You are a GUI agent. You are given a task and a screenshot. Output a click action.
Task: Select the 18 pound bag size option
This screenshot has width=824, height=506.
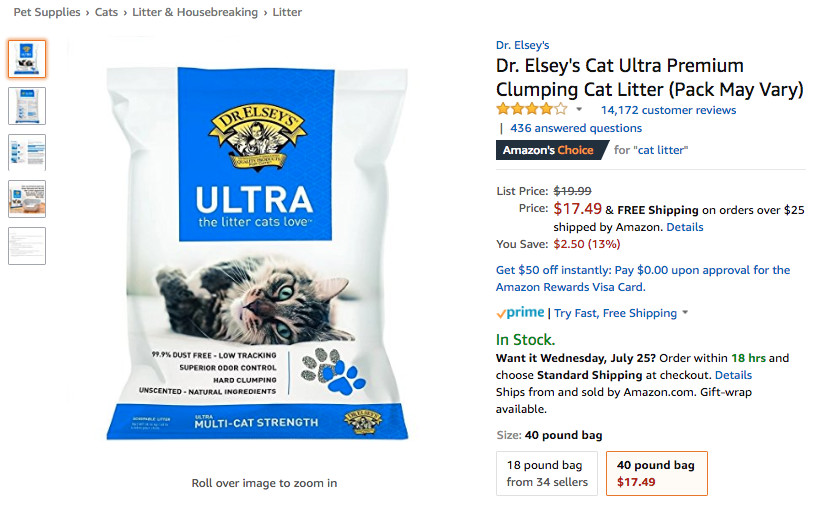[x=547, y=473]
